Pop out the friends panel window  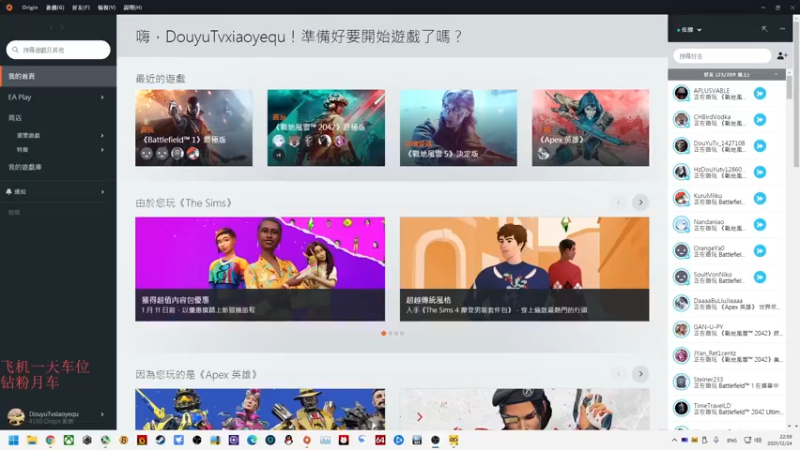click(x=764, y=29)
